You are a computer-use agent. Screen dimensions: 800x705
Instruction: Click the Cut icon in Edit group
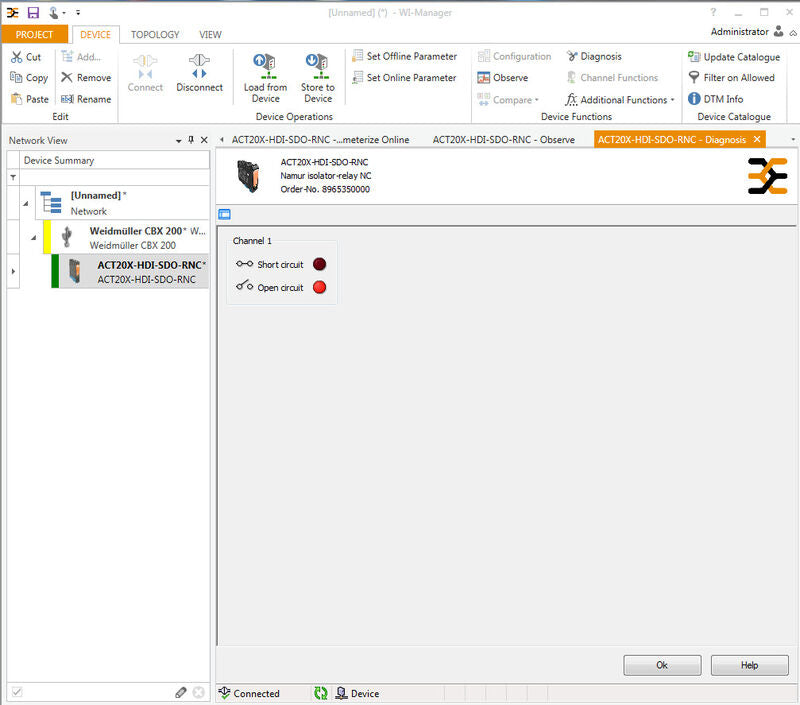click(x=17, y=57)
